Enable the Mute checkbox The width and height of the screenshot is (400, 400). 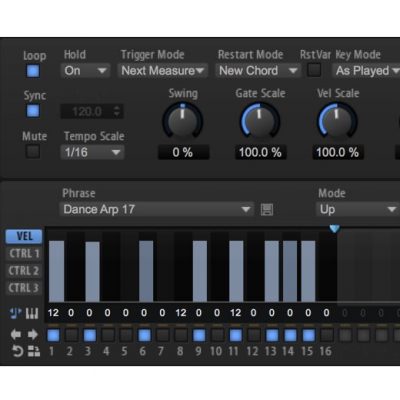pyautogui.click(x=33, y=152)
